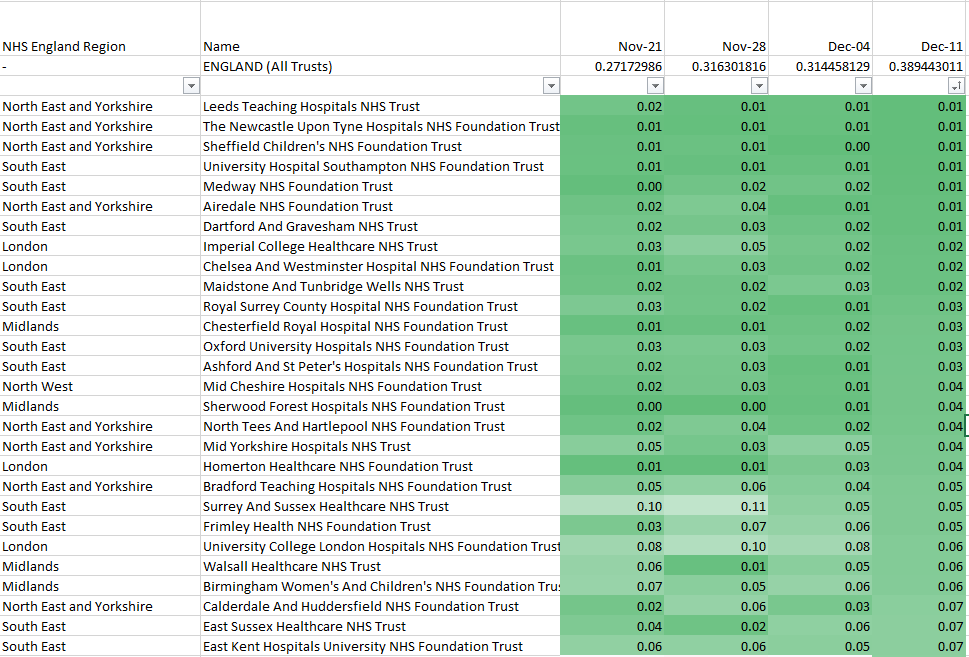This screenshot has height=657, width=969.
Task: Select Sherwood Forest Hospitals NHS Foundation Trust
Action: point(381,406)
